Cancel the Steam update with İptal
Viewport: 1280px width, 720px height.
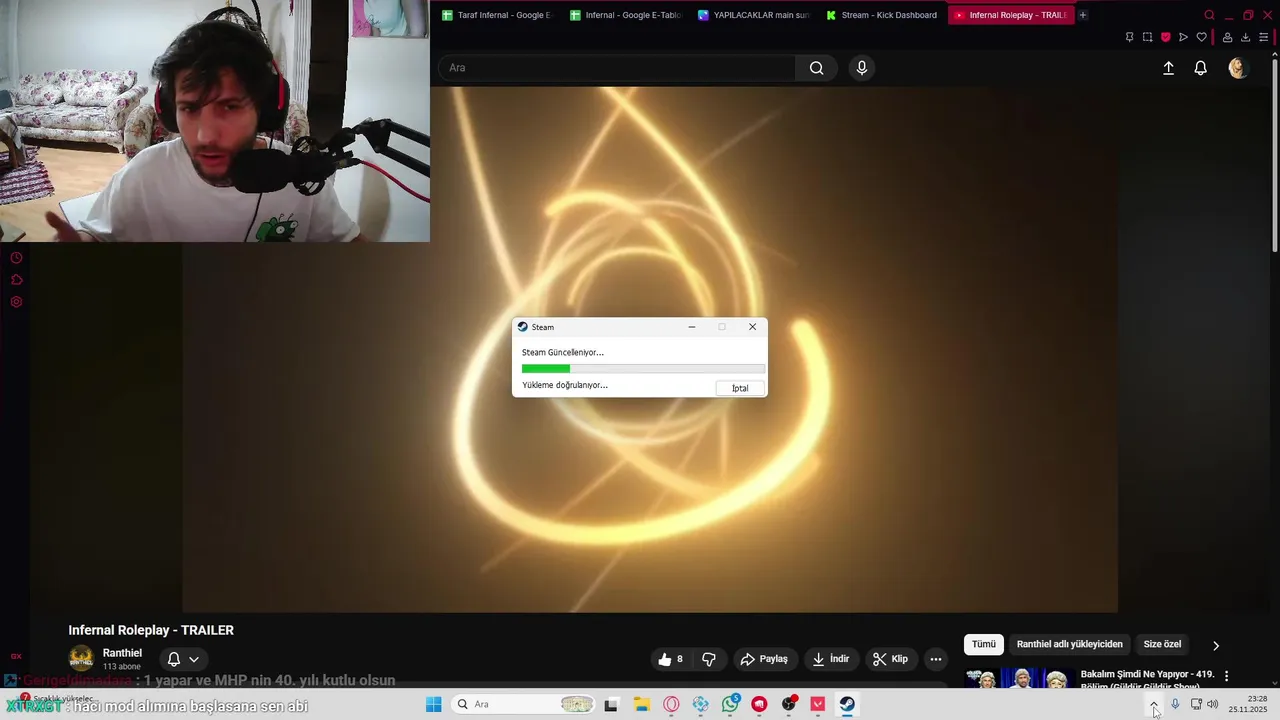click(740, 388)
